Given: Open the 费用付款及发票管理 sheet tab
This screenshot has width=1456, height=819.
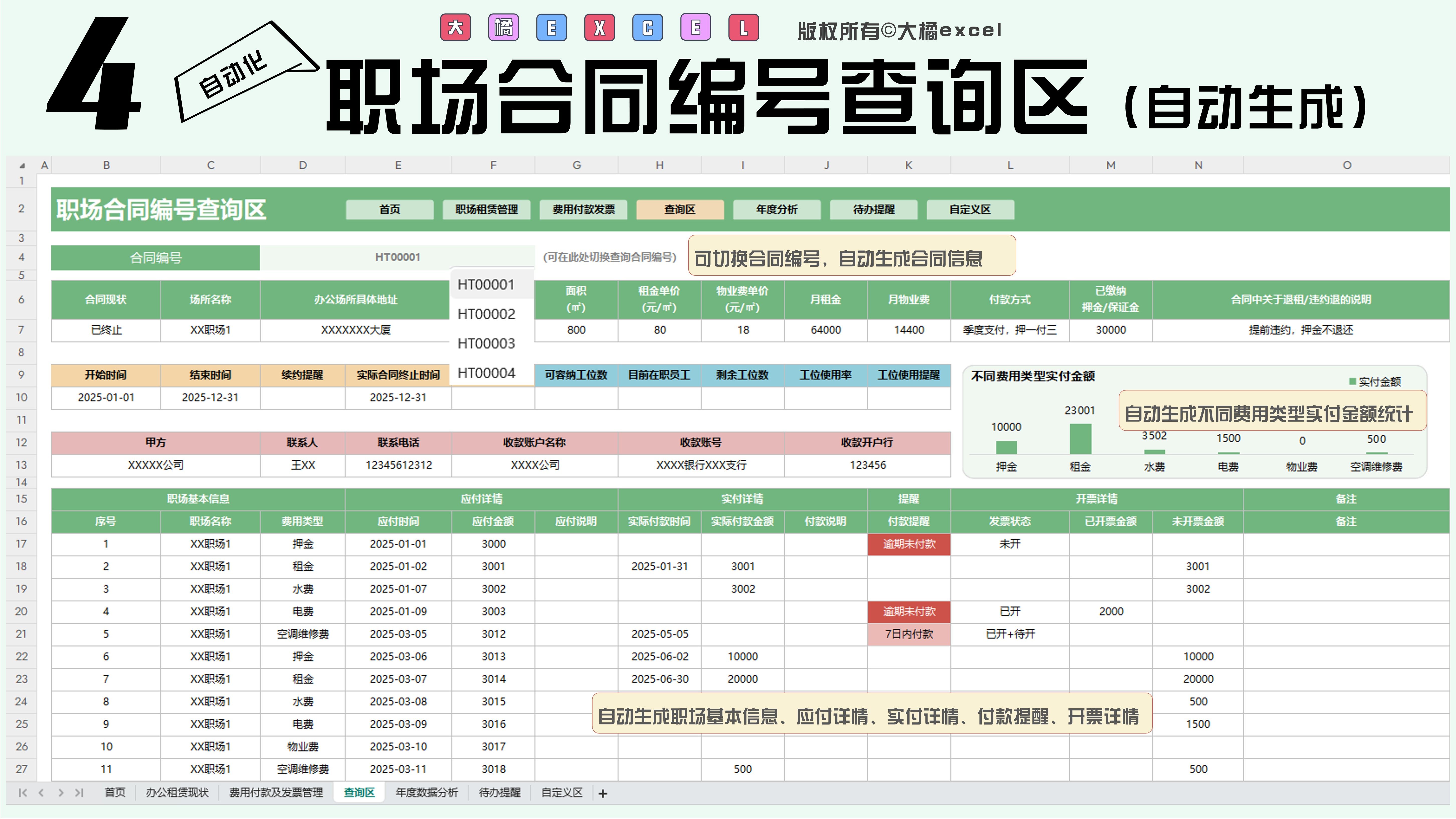Looking at the screenshot, I should pyautogui.click(x=276, y=793).
